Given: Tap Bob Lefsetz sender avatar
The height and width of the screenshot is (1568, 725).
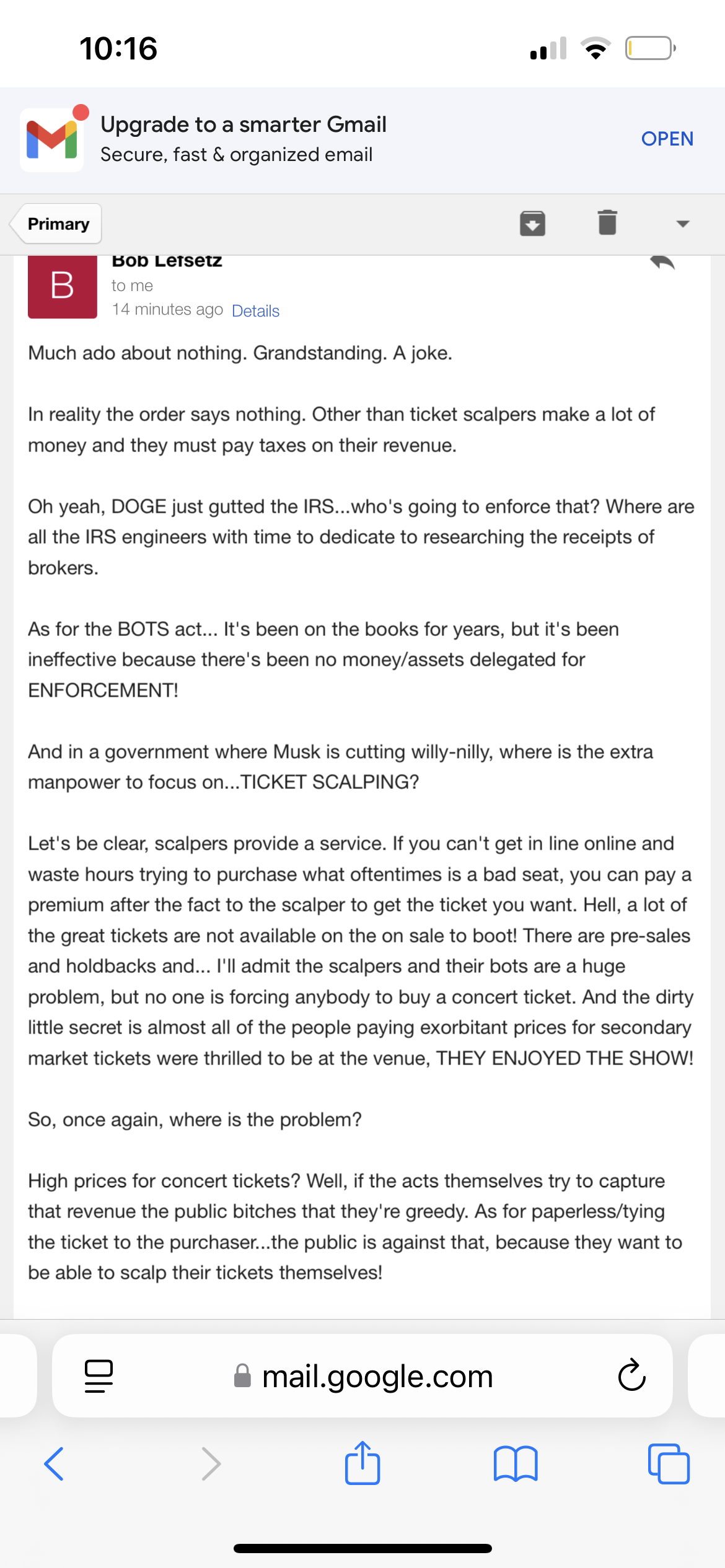Looking at the screenshot, I should (63, 287).
